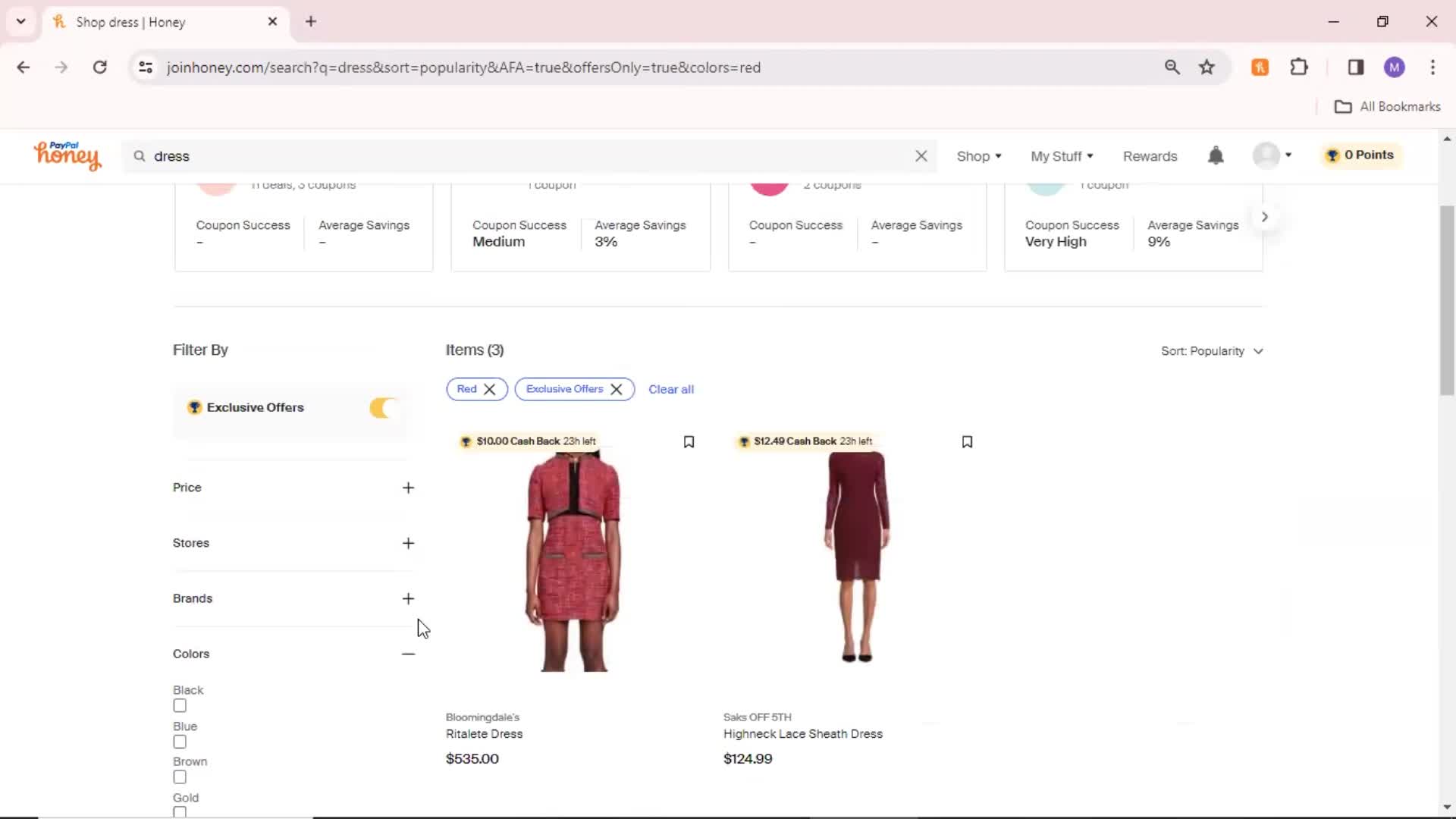
Task: Open Extensions puzzle icon
Action: point(1299,67)
